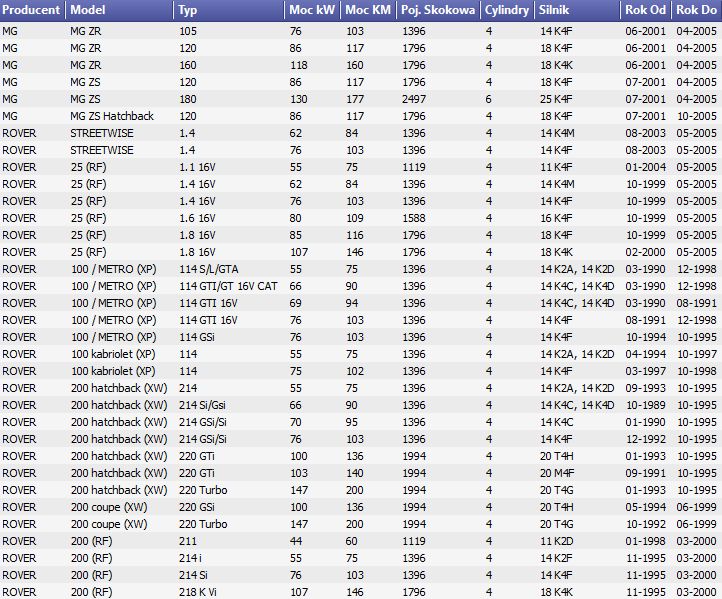Click horsepower value 116
The image size is (722, 599).
coord(355,235)
